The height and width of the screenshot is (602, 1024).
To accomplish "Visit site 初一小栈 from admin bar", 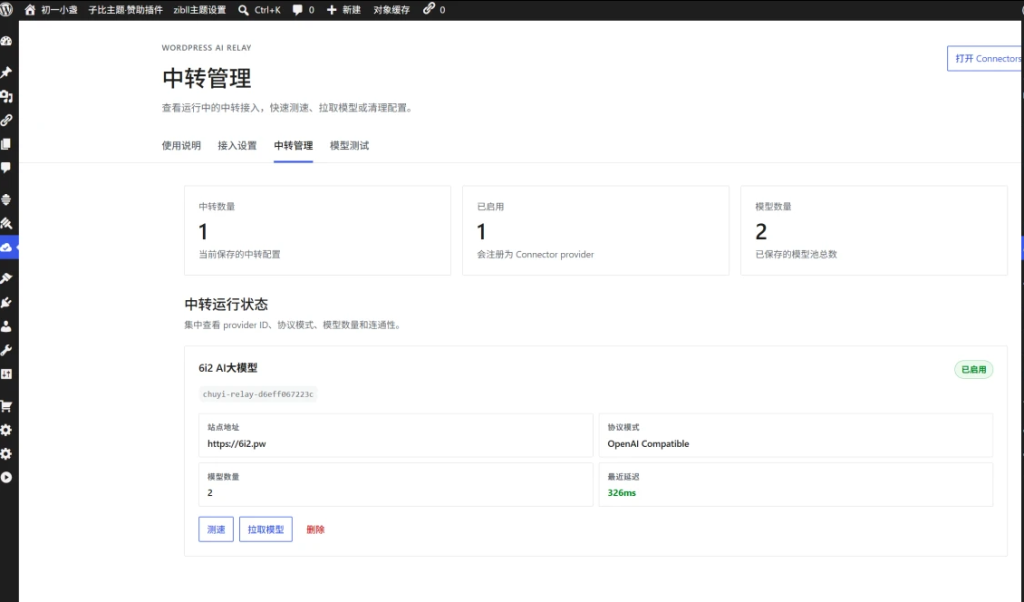I will 50,10.
